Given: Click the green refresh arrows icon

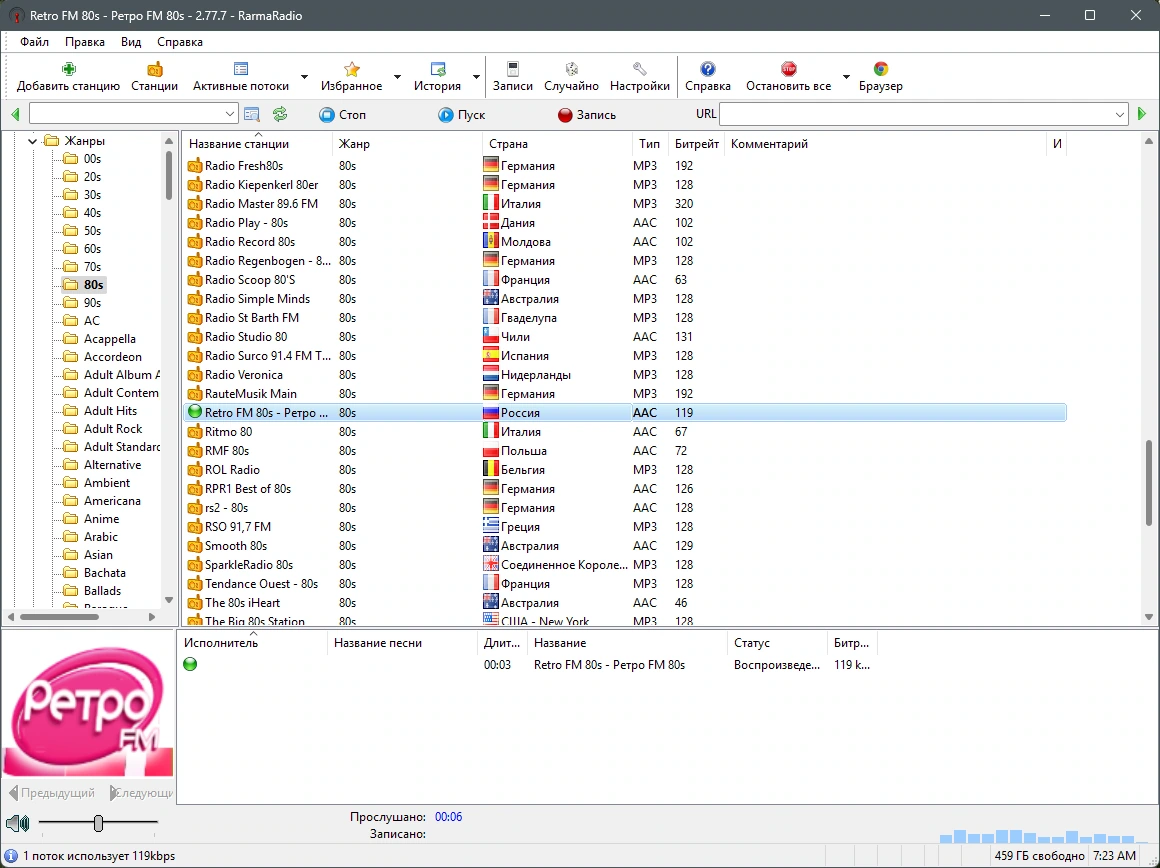Looking at the screenshot, I should click(280, 115).
